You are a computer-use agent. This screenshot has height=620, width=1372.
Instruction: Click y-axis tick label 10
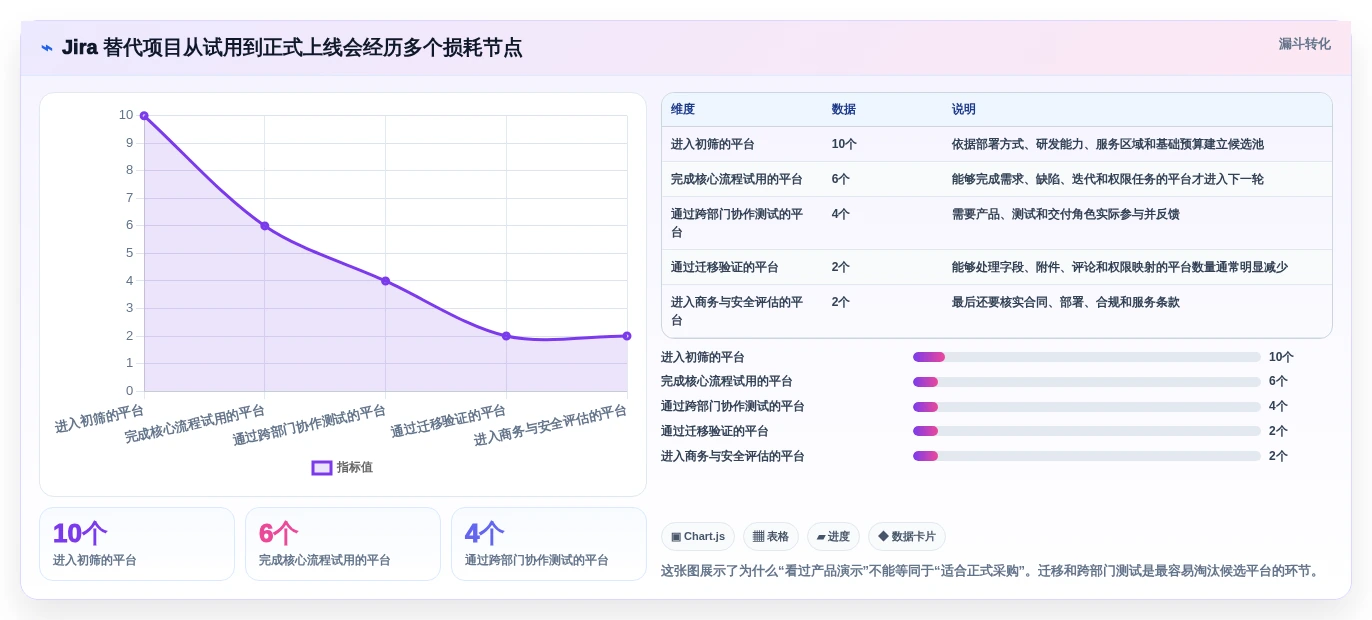[x=126, y=115]
